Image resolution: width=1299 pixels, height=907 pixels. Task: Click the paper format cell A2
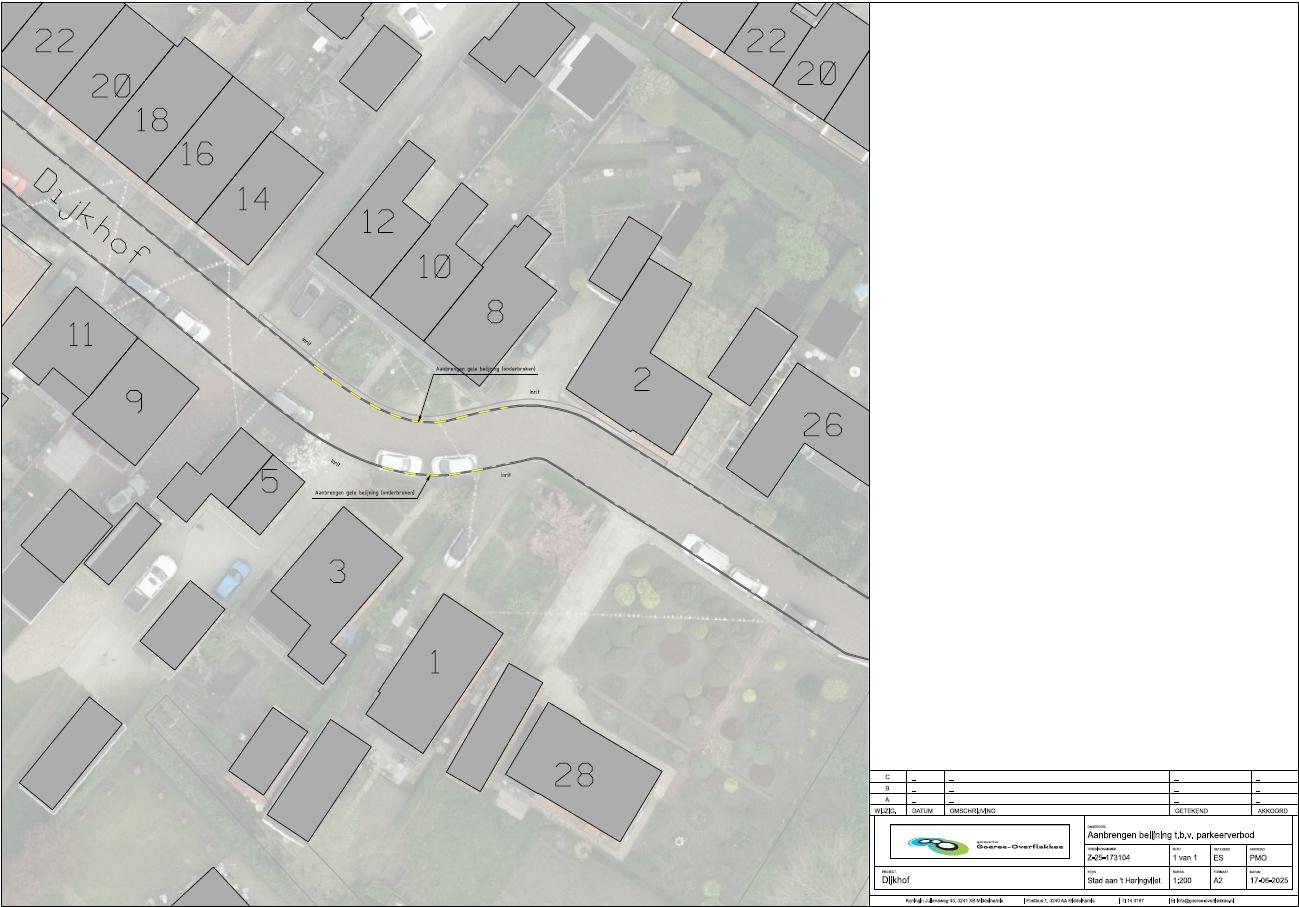click(1219, 881)
